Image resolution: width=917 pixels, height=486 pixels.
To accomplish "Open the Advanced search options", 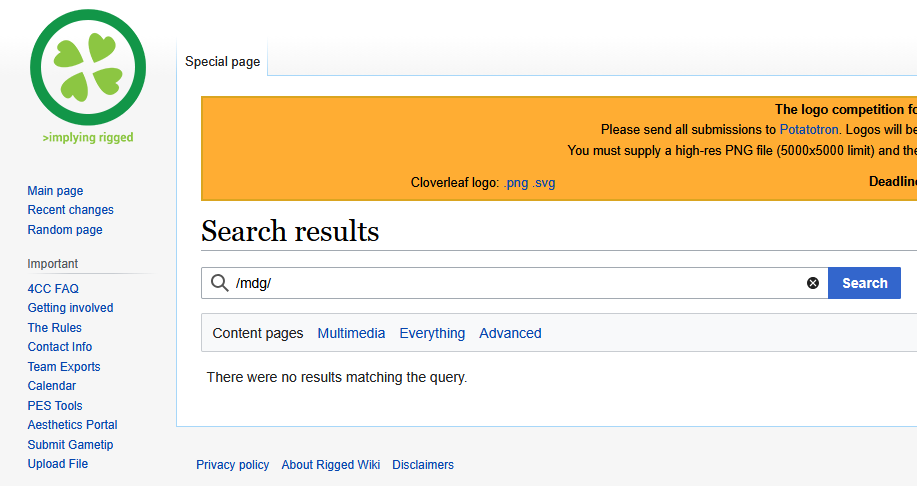I will (510, 333).
